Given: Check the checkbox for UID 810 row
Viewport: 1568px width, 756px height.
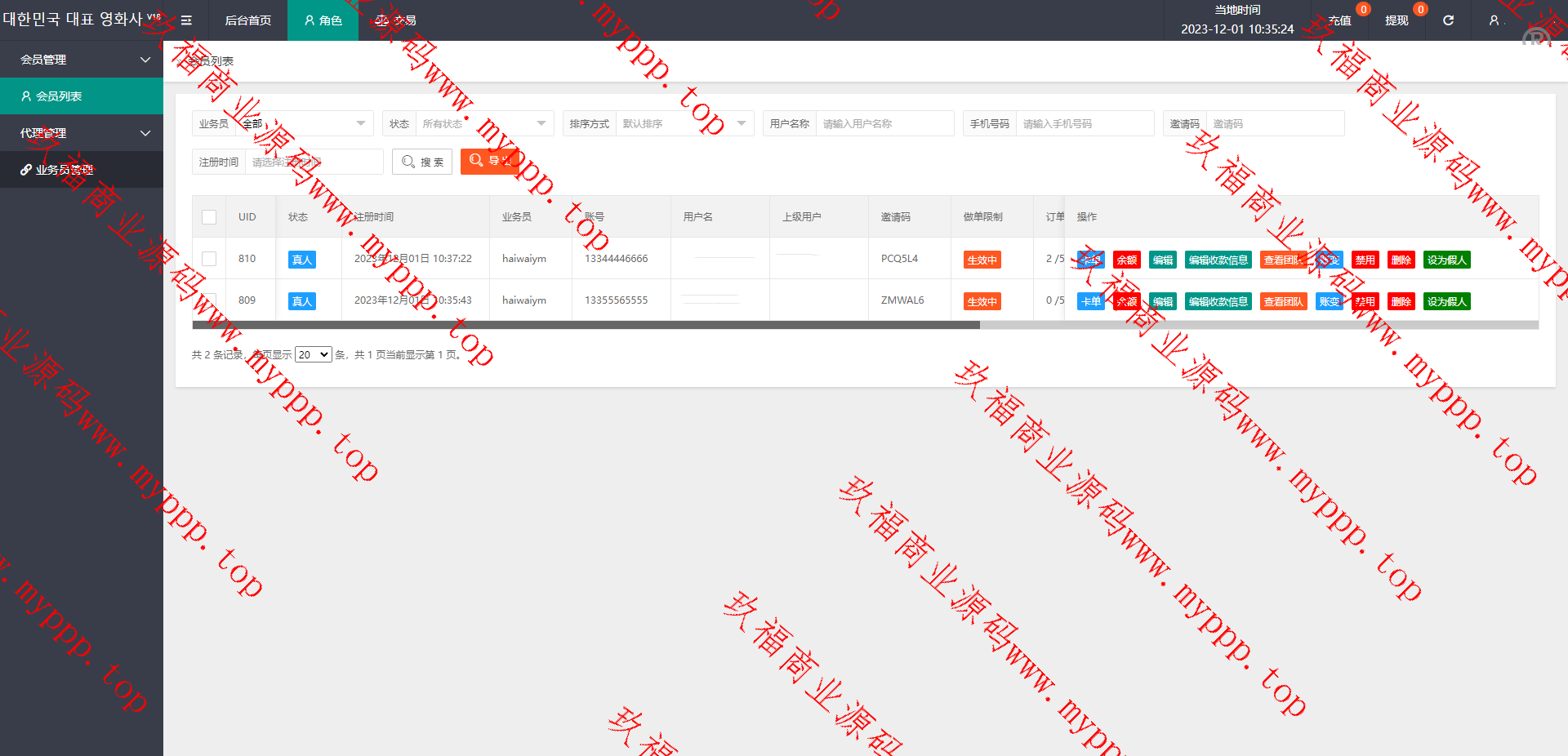Looking at the screenshot, I should pos(209,259).
